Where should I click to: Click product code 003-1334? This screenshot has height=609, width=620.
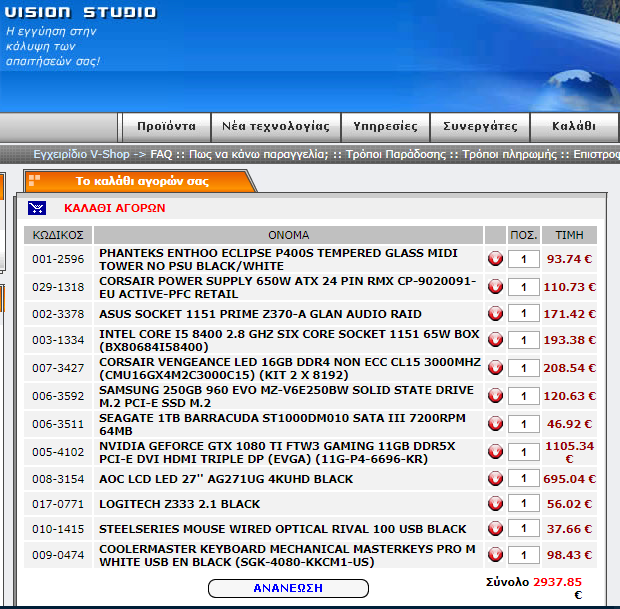(x=58, y=340)
